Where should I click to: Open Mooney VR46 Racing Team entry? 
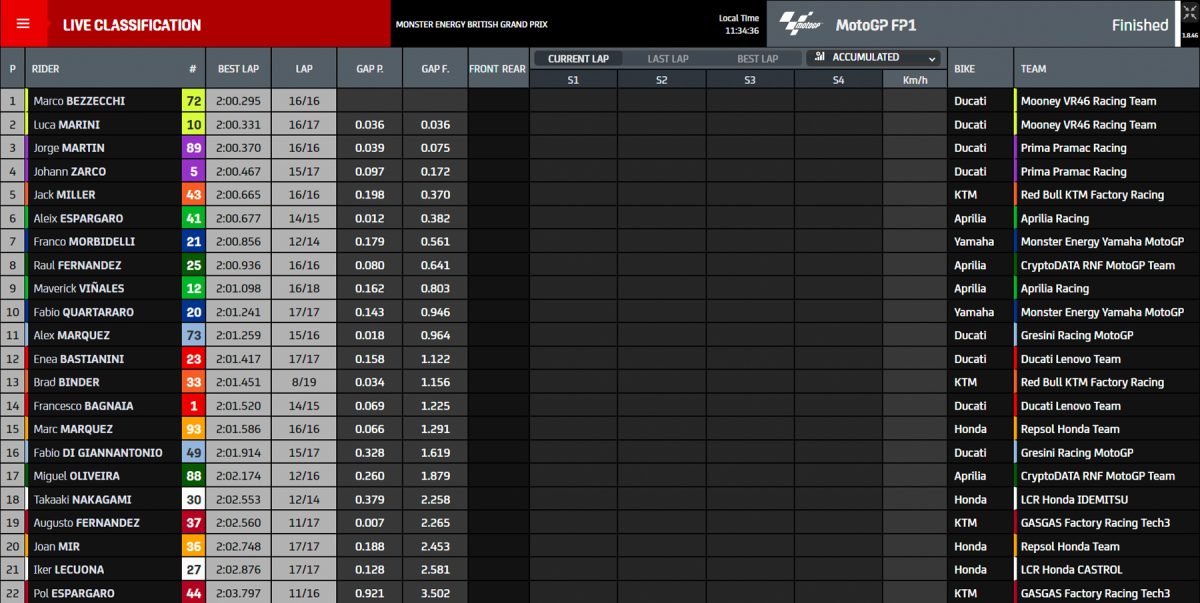pos(1090,100)
